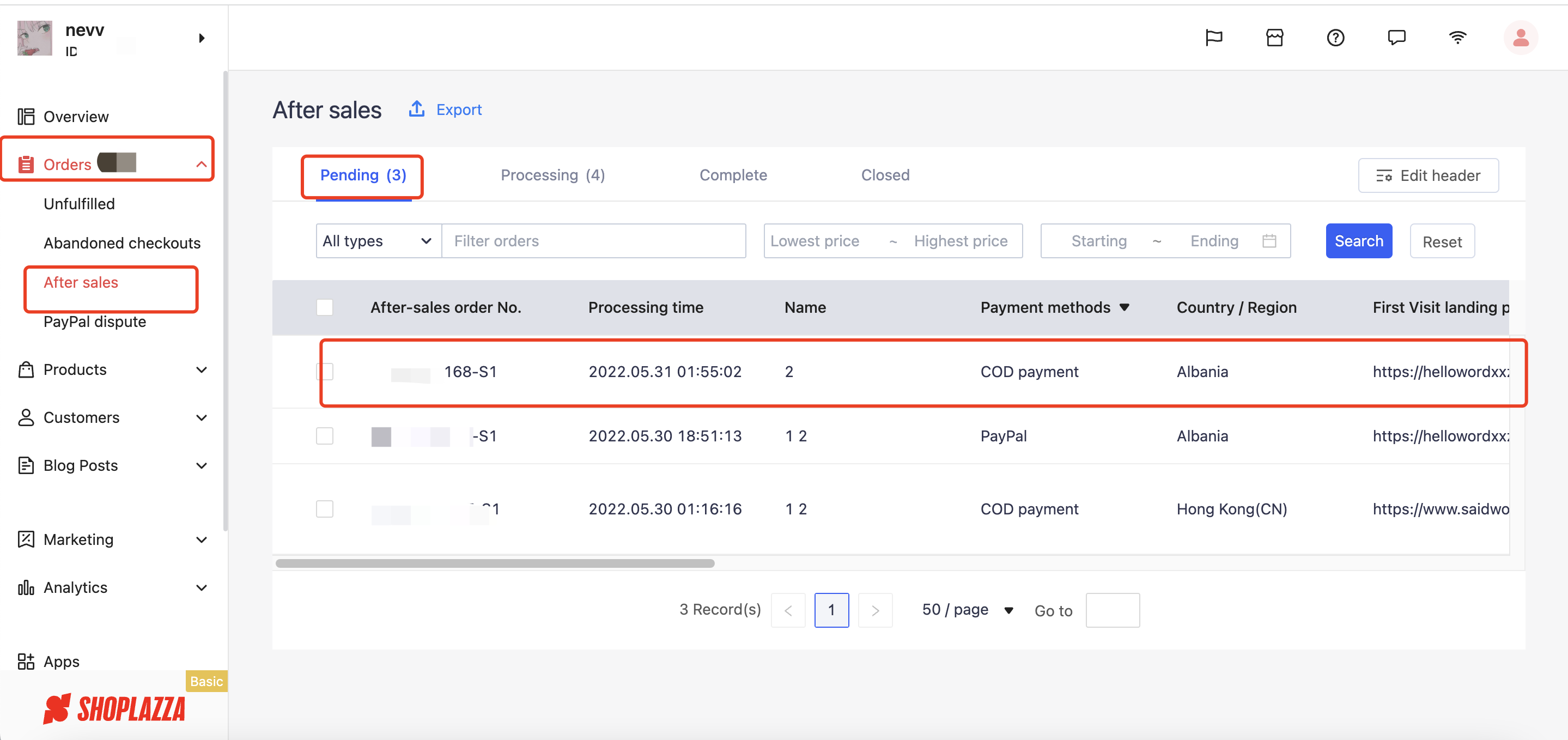Image resolution: width=1568 pixels, height=740 pixels.
Task: Switch to the Closed tab
Action: [885, 175]
